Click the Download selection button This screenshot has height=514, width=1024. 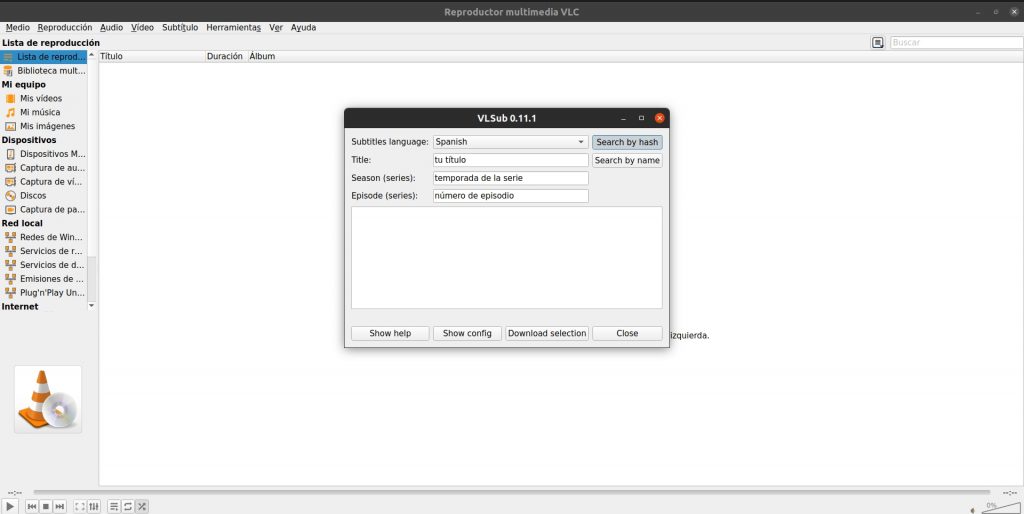coord(547,333)
